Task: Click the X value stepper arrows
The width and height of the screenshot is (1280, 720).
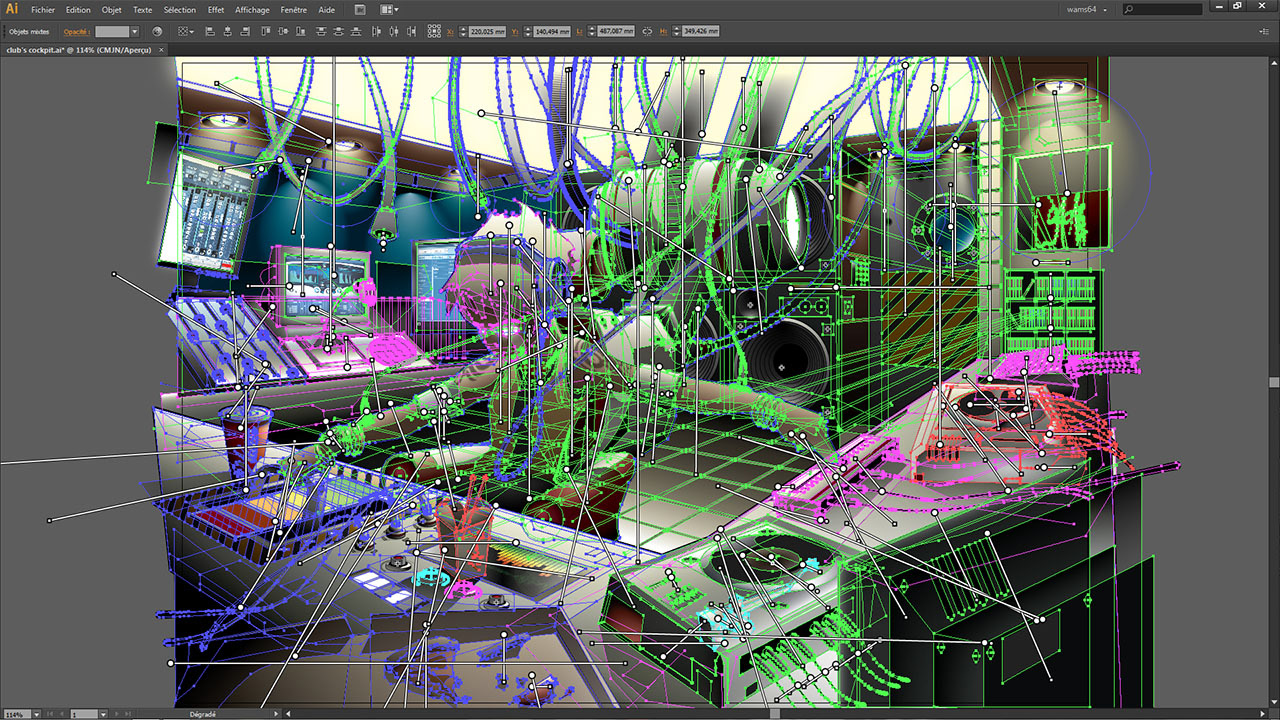Action: pyautogui.click(x=463, y=32)
